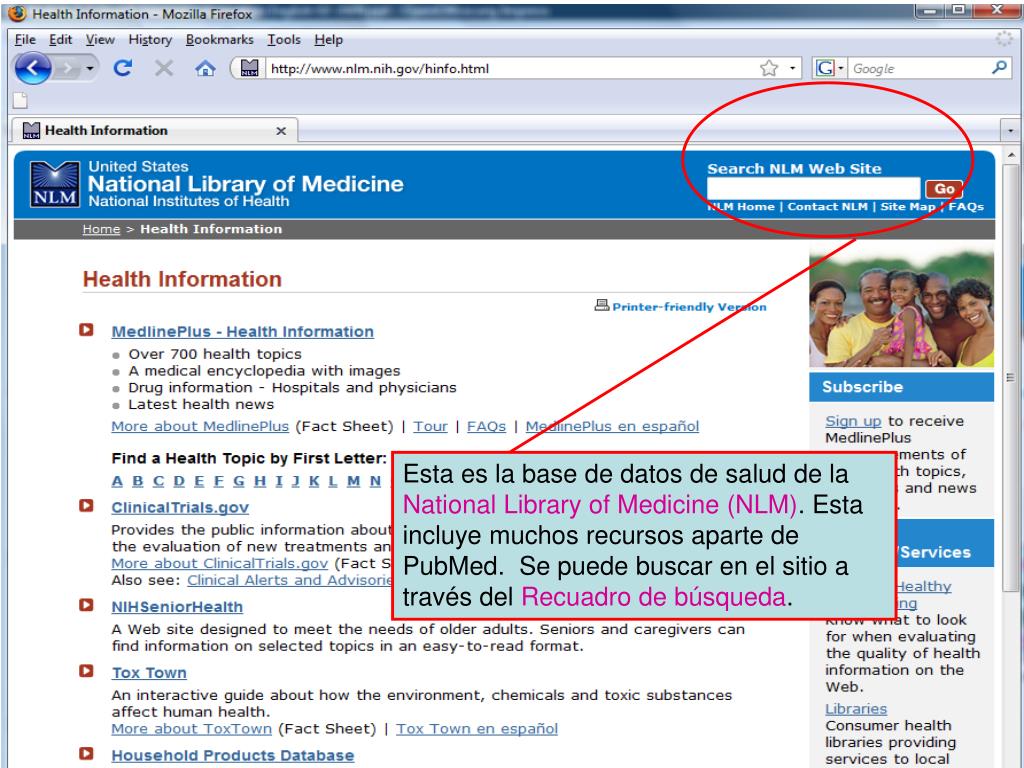Open the Bookmarks menu

(219, 40)
